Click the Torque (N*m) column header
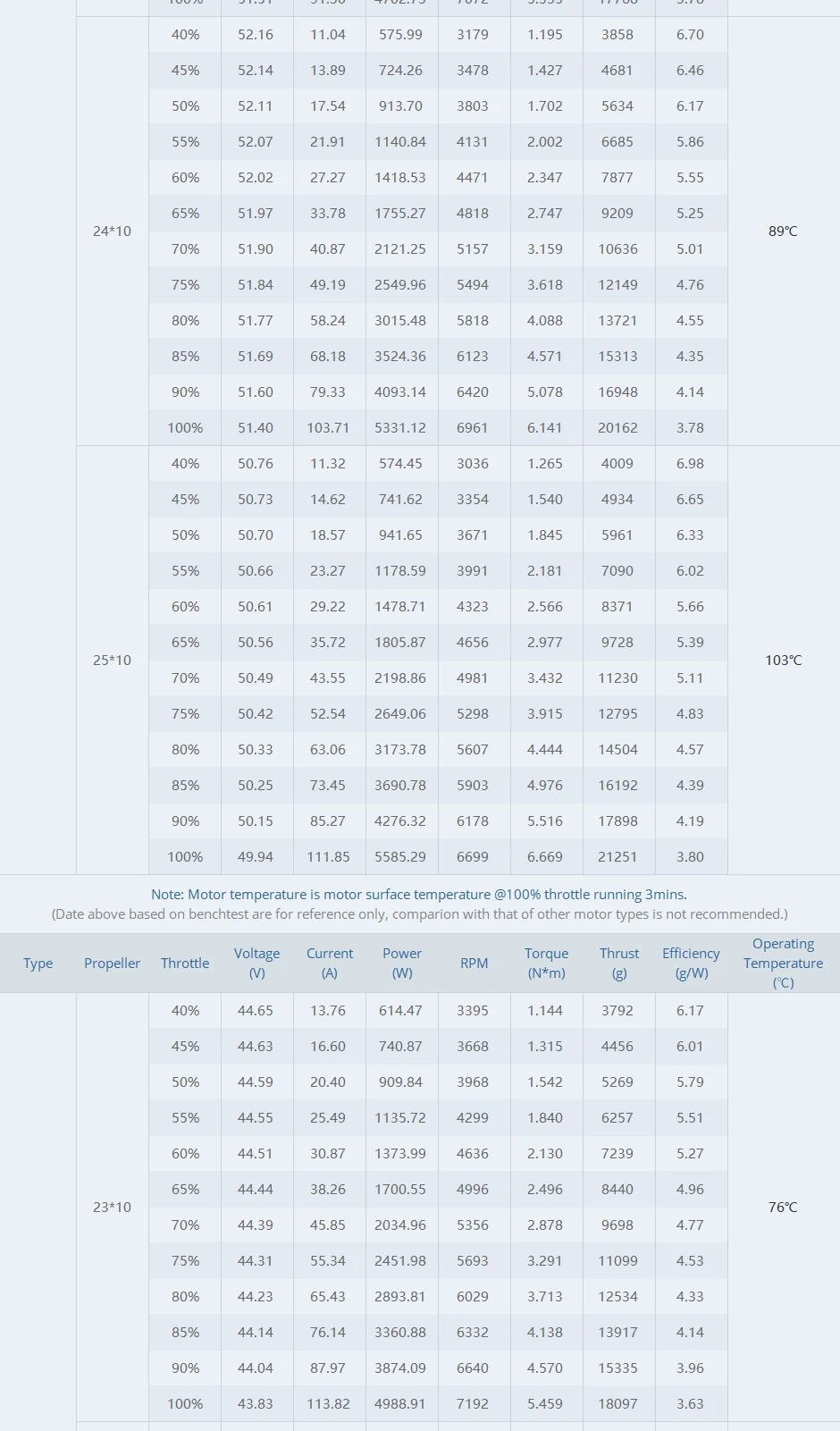The image size is (840, 1431). [546, 963]
